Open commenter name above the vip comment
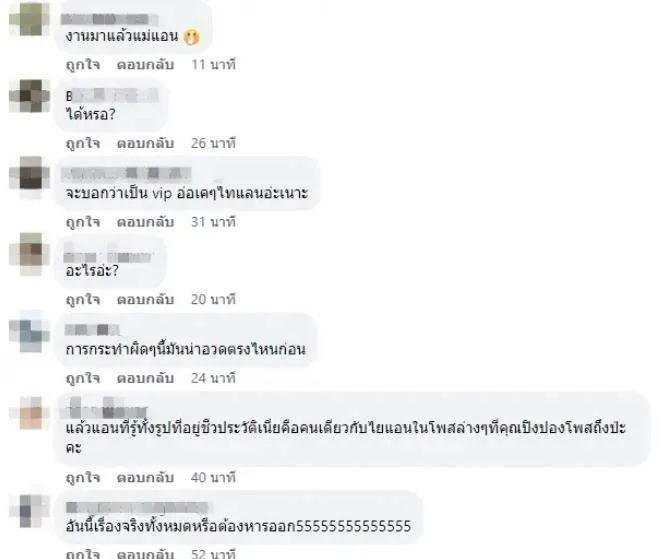This screenshot has height=559, width=668. pyautogui.click(x=127, y=173)
